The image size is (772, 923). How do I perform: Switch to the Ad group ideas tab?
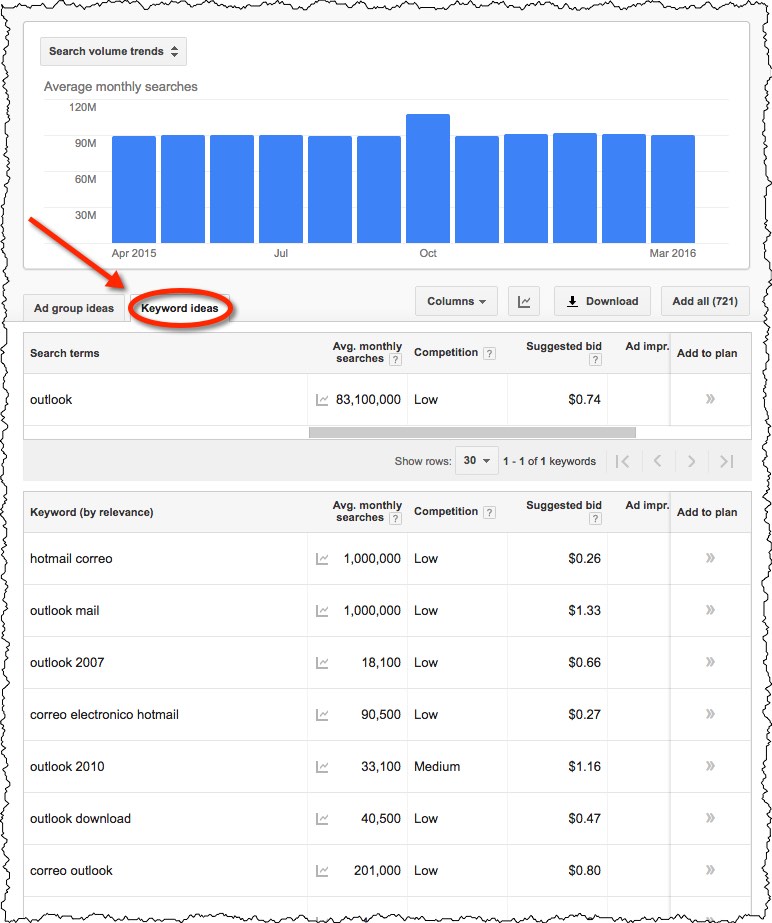tap(74, 308)
